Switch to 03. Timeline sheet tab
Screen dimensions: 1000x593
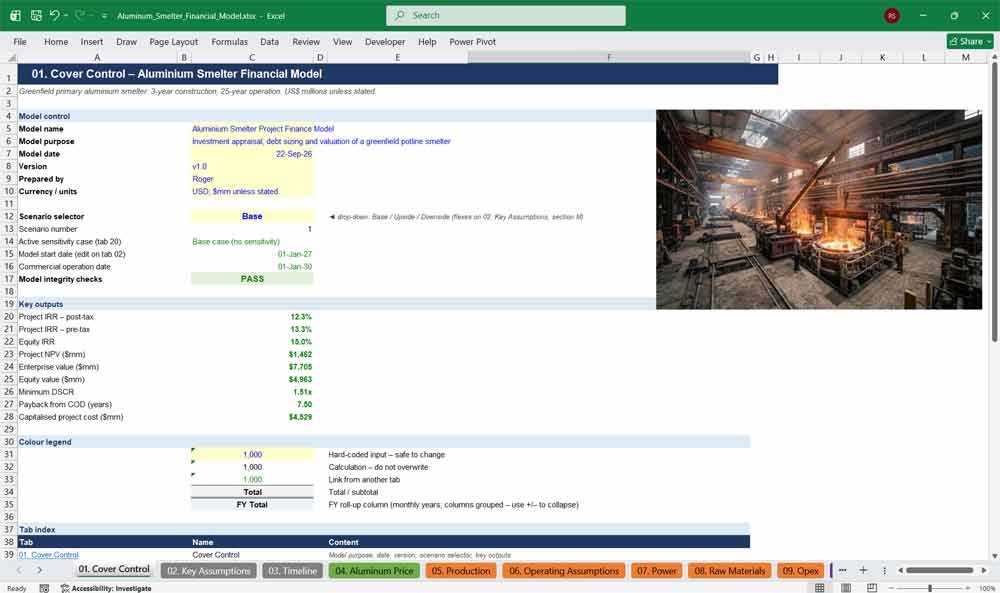(292, 571)
